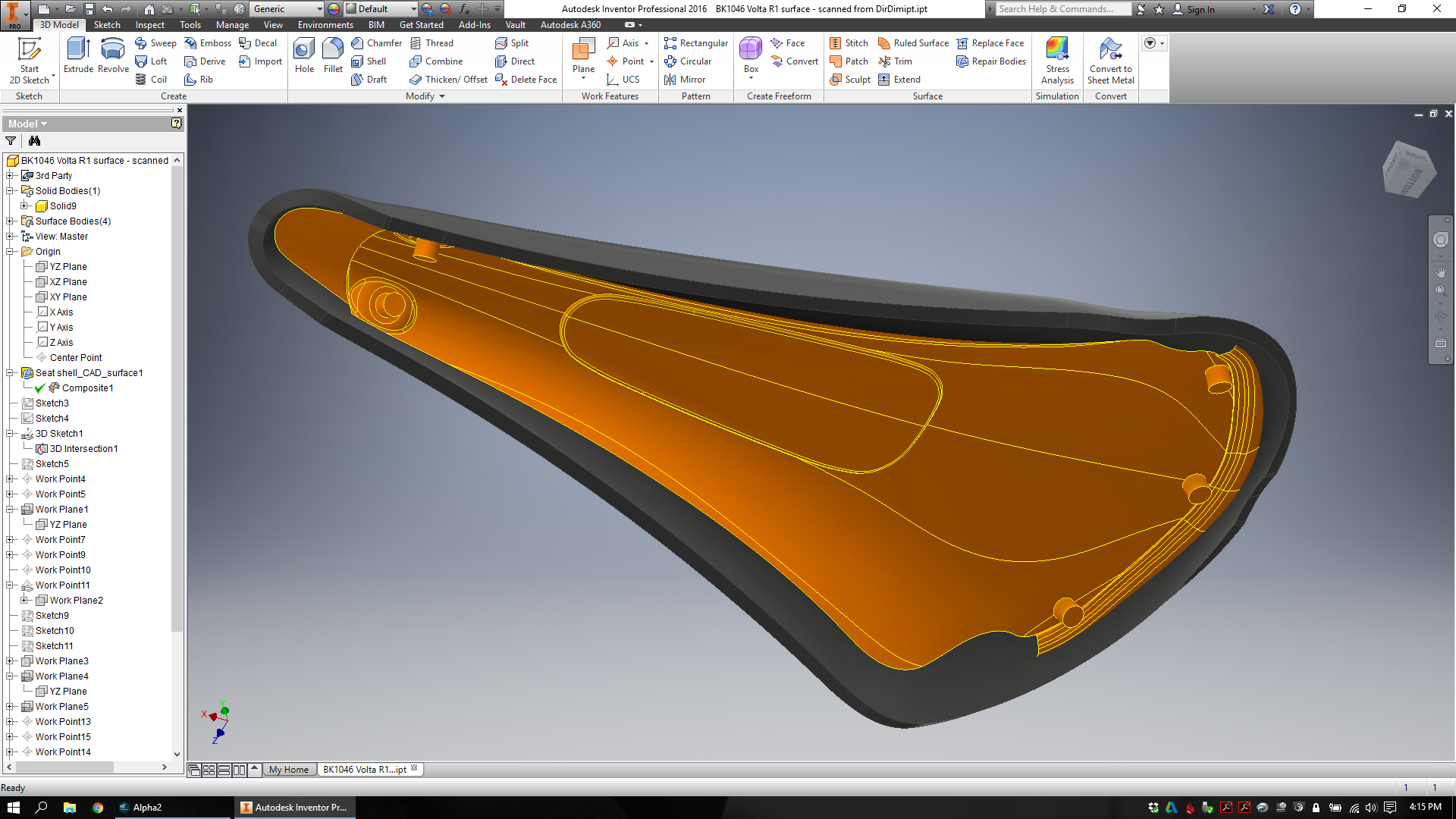Expand the Work Plane3 node

click(x=11, y=661)
